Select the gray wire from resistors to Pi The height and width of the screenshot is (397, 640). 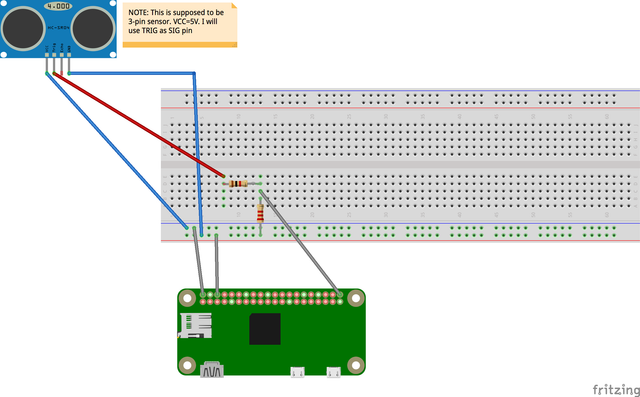(x=300, y=242)
